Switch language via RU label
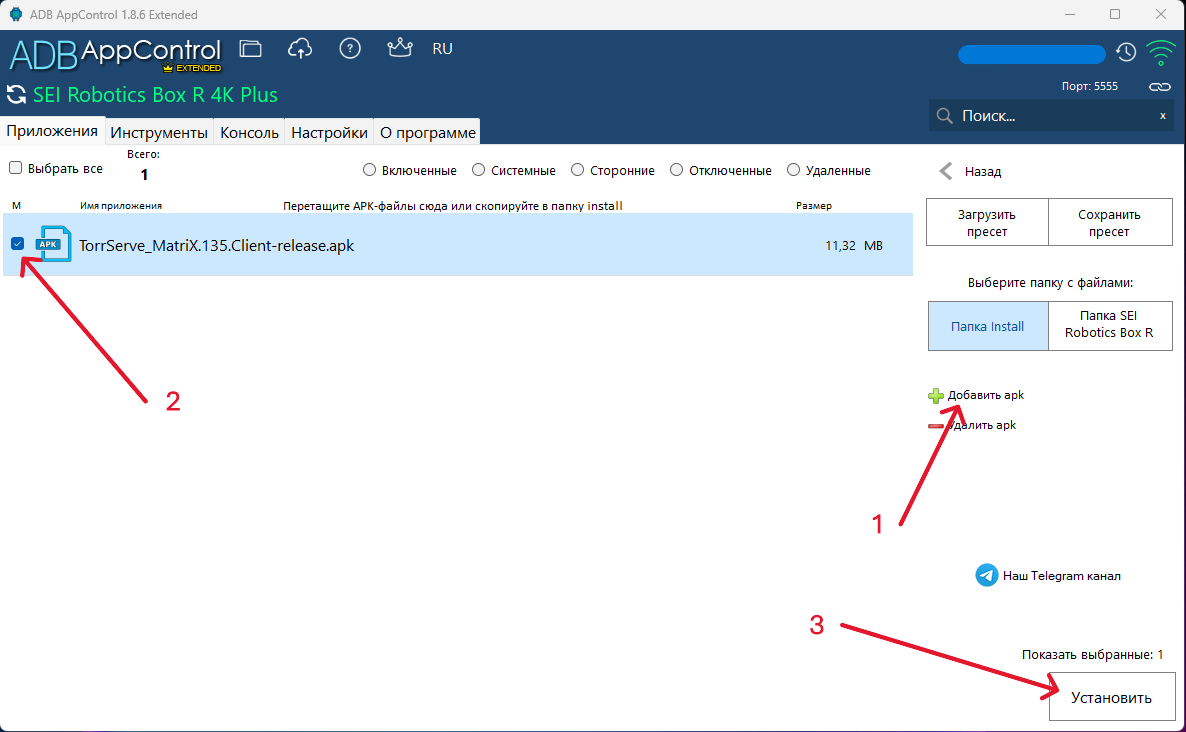This screenshot has width=1186, height=732. click(442, 49)
